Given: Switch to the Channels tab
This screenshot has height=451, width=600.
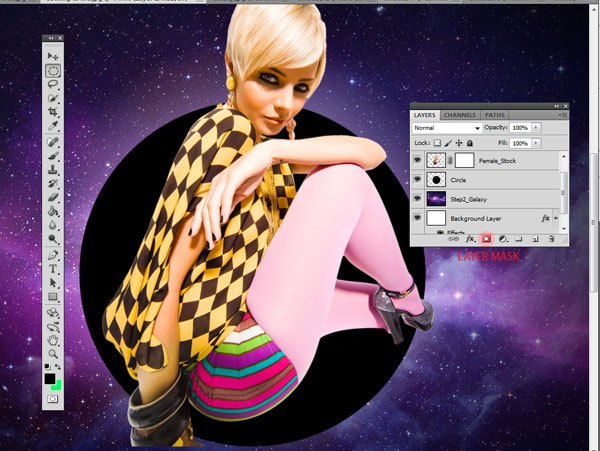Looking at the screenshot, I should (x=460, y=115).
